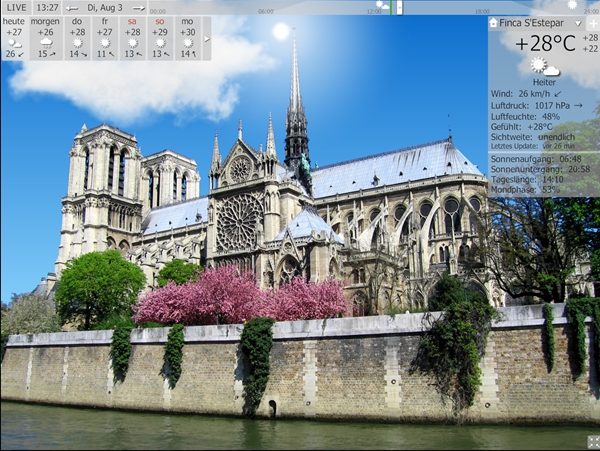Screen dimensions: 600x451
Task: Select the do forecast tile
Action: (x=77, y=38)
